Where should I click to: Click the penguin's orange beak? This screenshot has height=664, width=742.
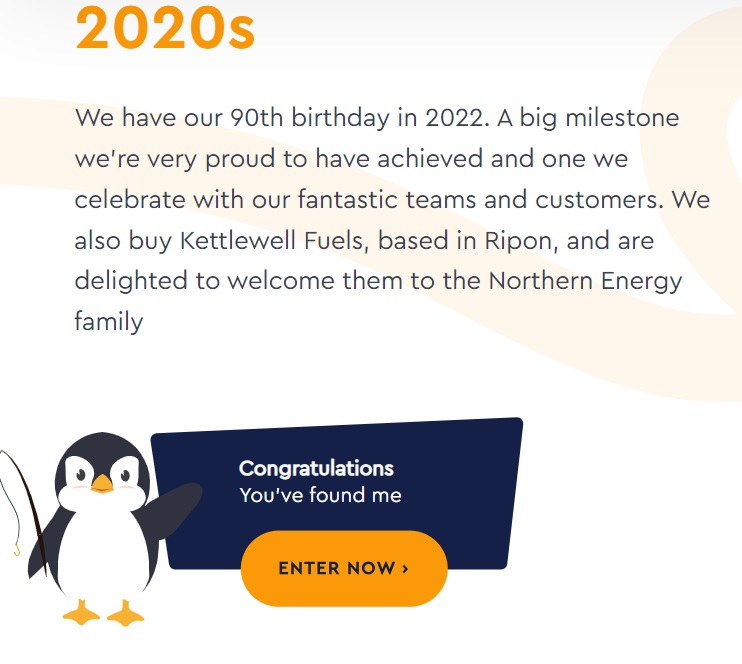coord(102,485)
